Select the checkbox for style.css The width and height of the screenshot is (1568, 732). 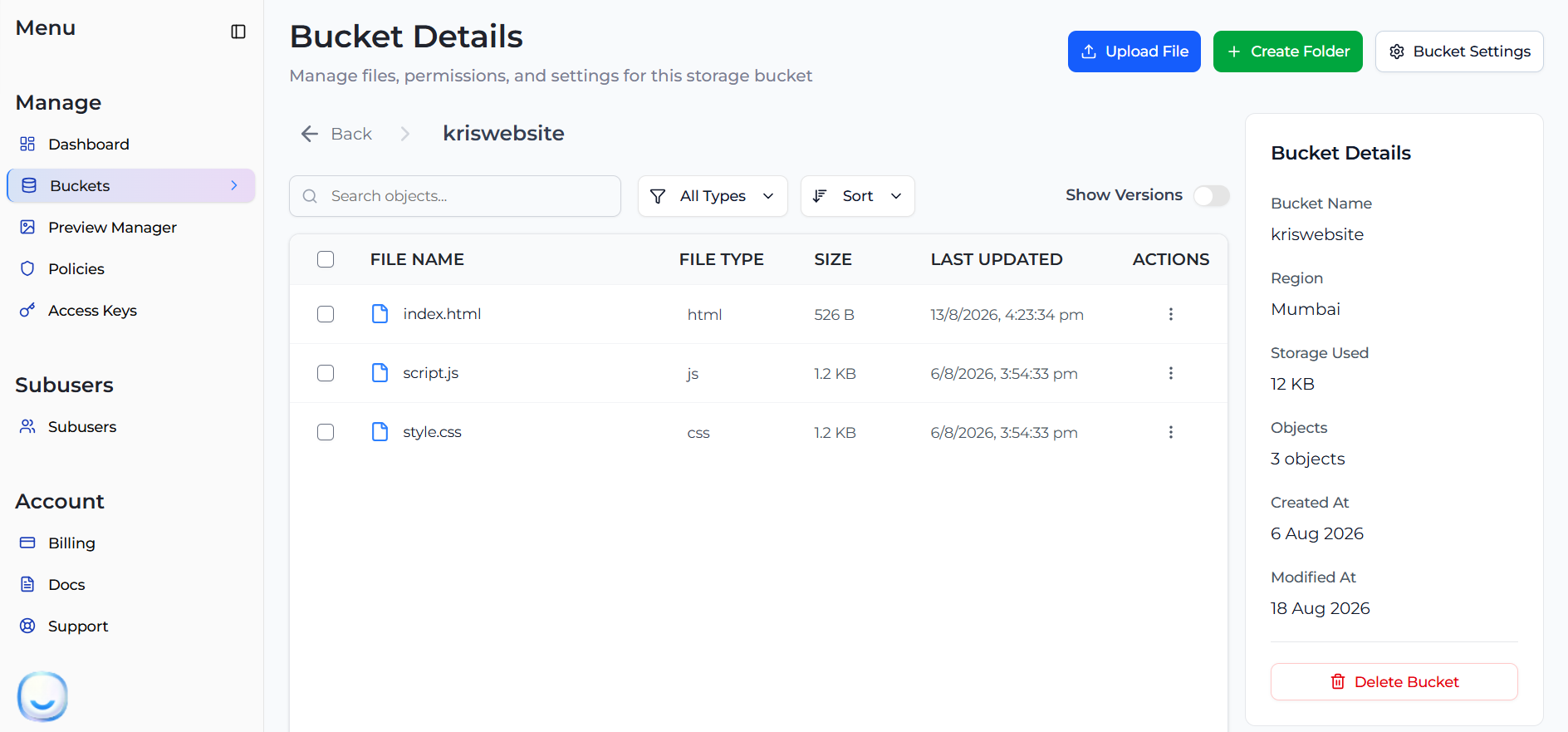click(x=326, y=432)
